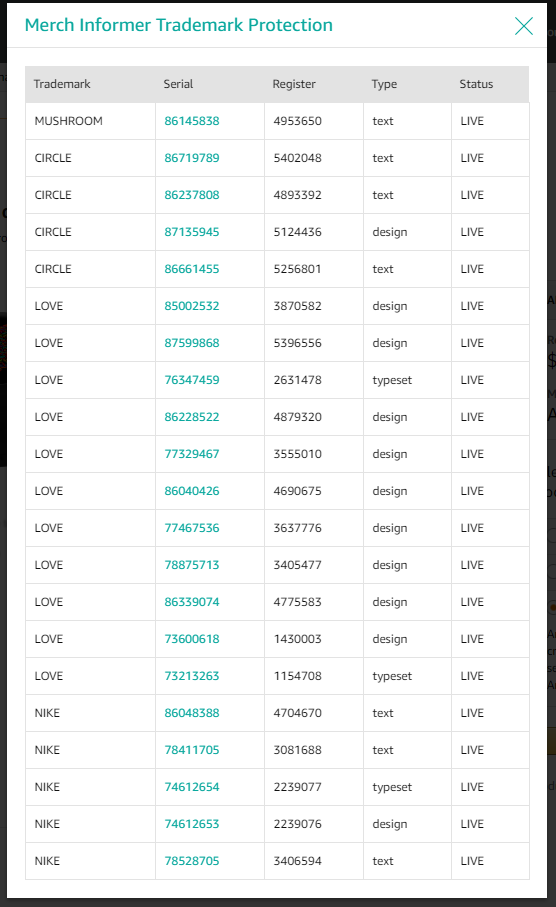Open serial 73600618 link
This screenshot has height=907, width=556.
coord(192,639)
